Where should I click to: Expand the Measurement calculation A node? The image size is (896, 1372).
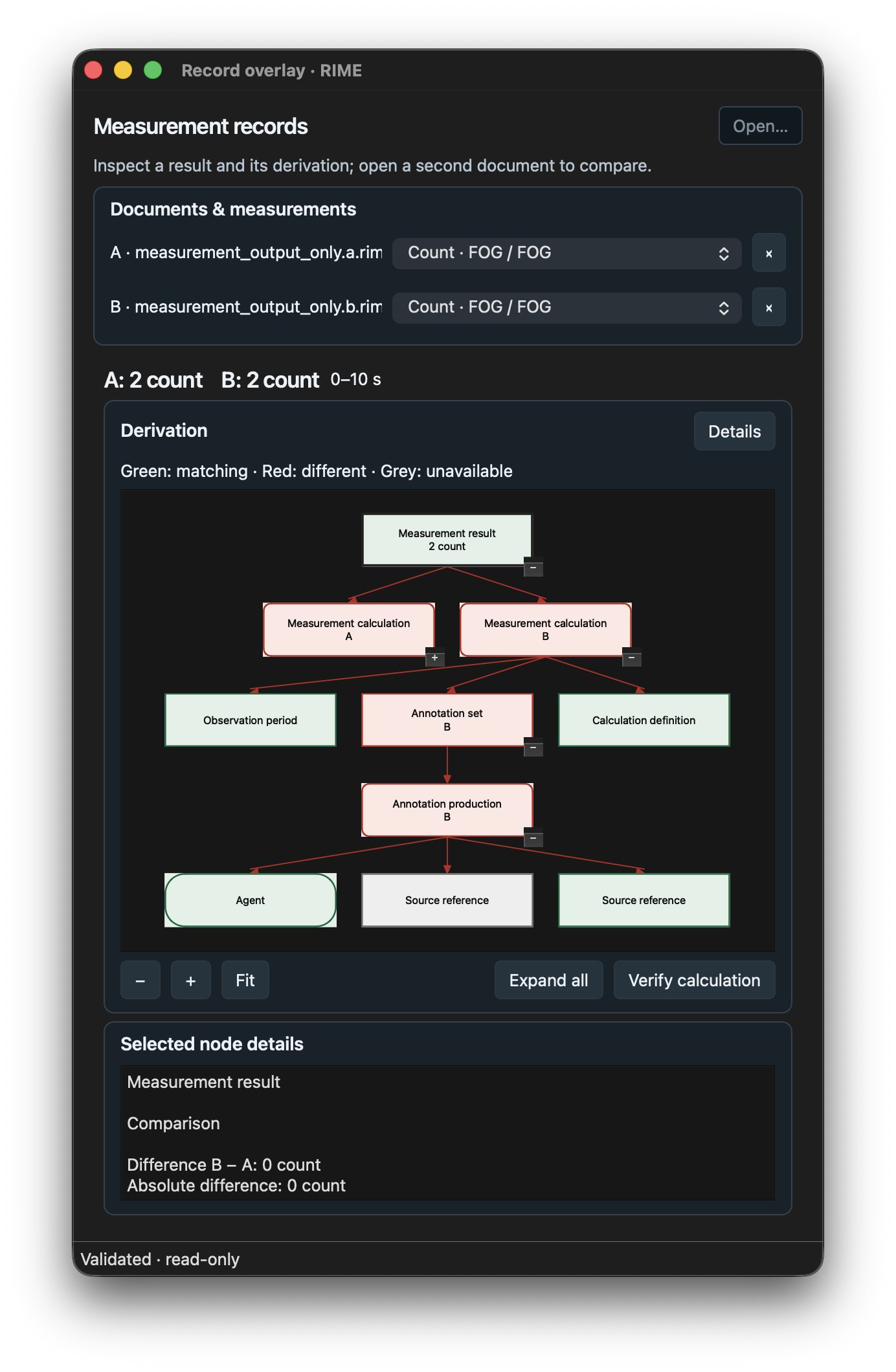coord(434,658)
